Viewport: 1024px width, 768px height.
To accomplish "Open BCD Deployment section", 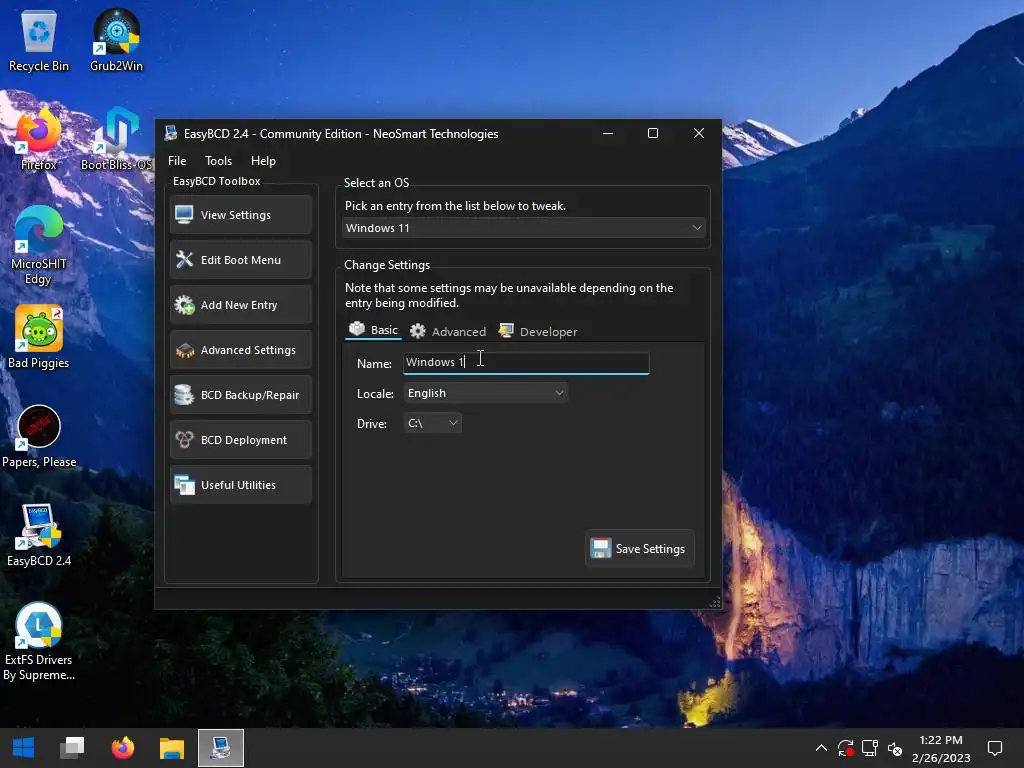I will tap(241, 440).
